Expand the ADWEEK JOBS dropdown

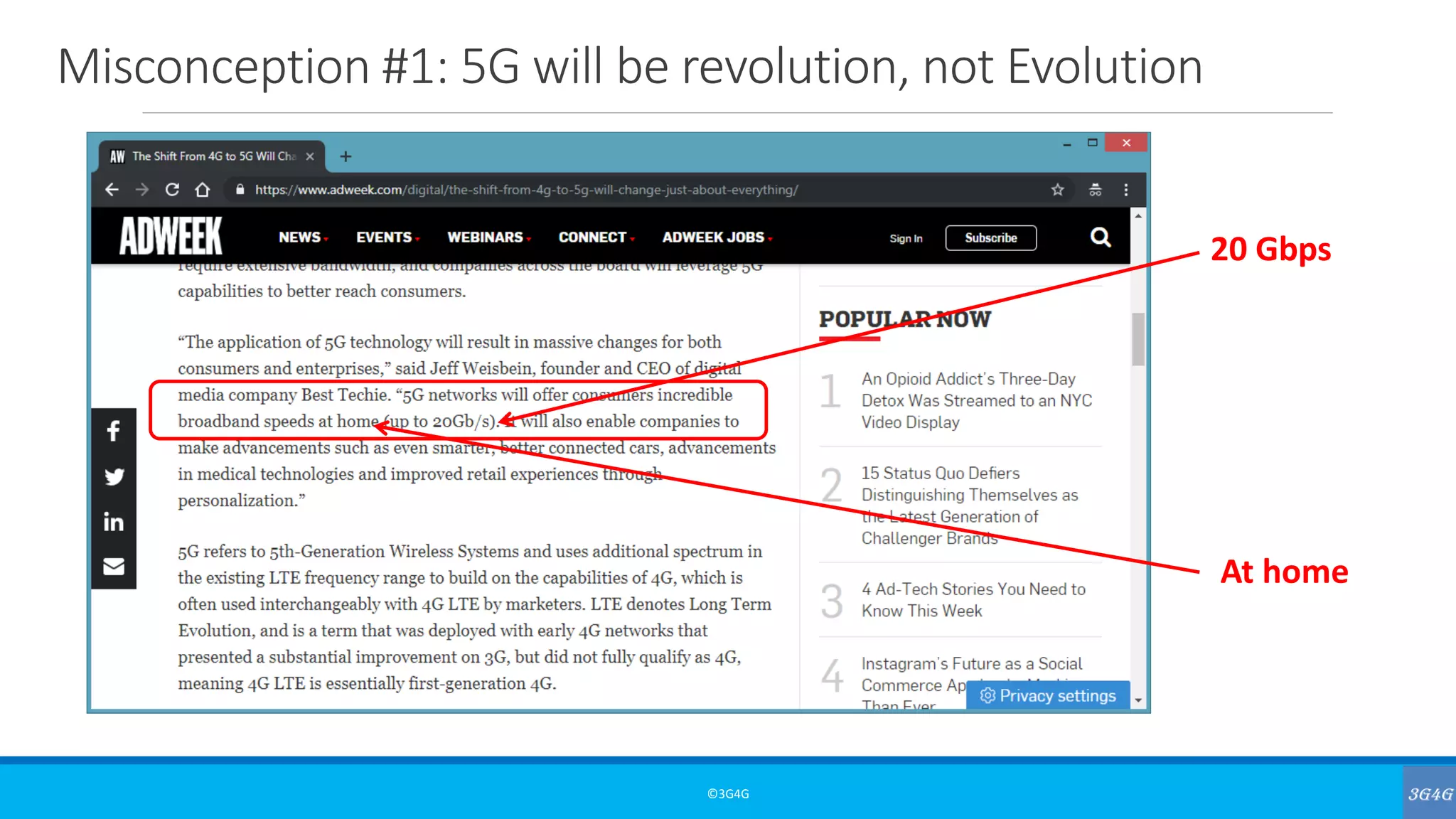(717, 237)
